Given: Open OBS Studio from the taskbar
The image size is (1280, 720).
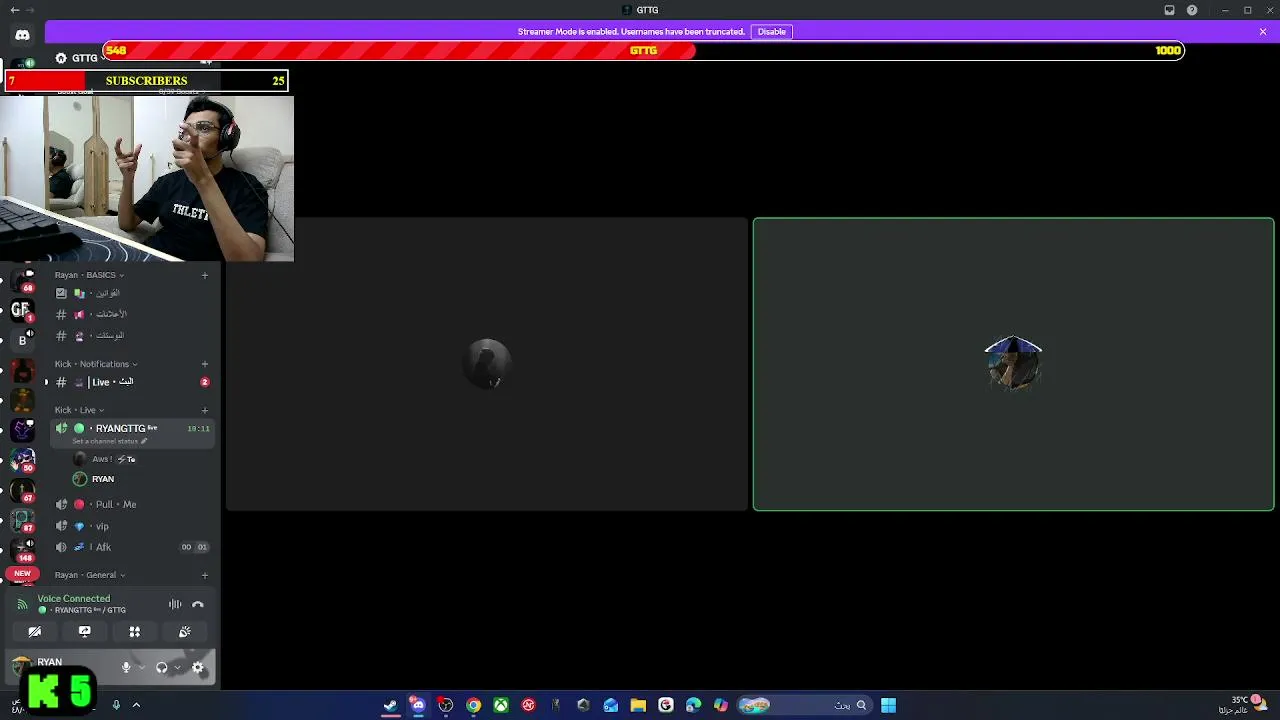Looking at the screenshot, I should pyautogui.click(x=445, y=705).
